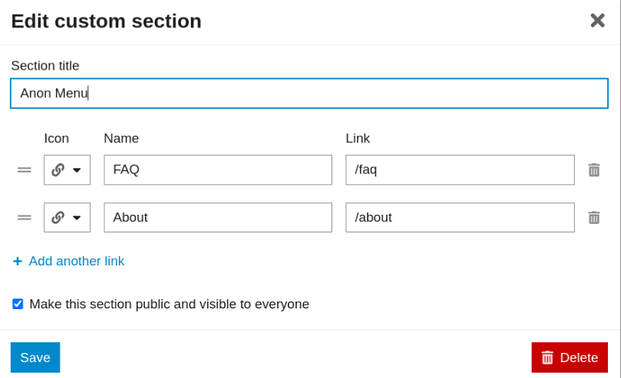
Task: Open the icon dropdown for the About link
Action: (67, 218)
